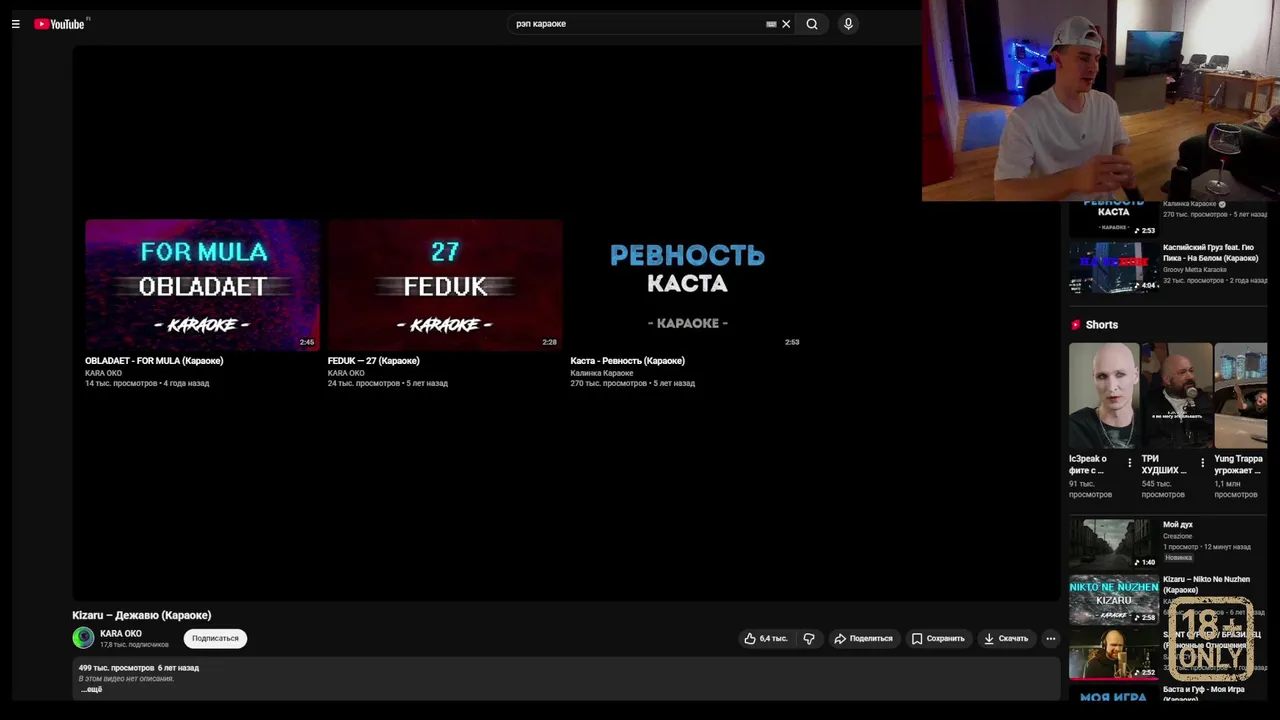Expand the description with '...ещё'
The height and width of the screenshot is (720, 1280).
[91, 689]
